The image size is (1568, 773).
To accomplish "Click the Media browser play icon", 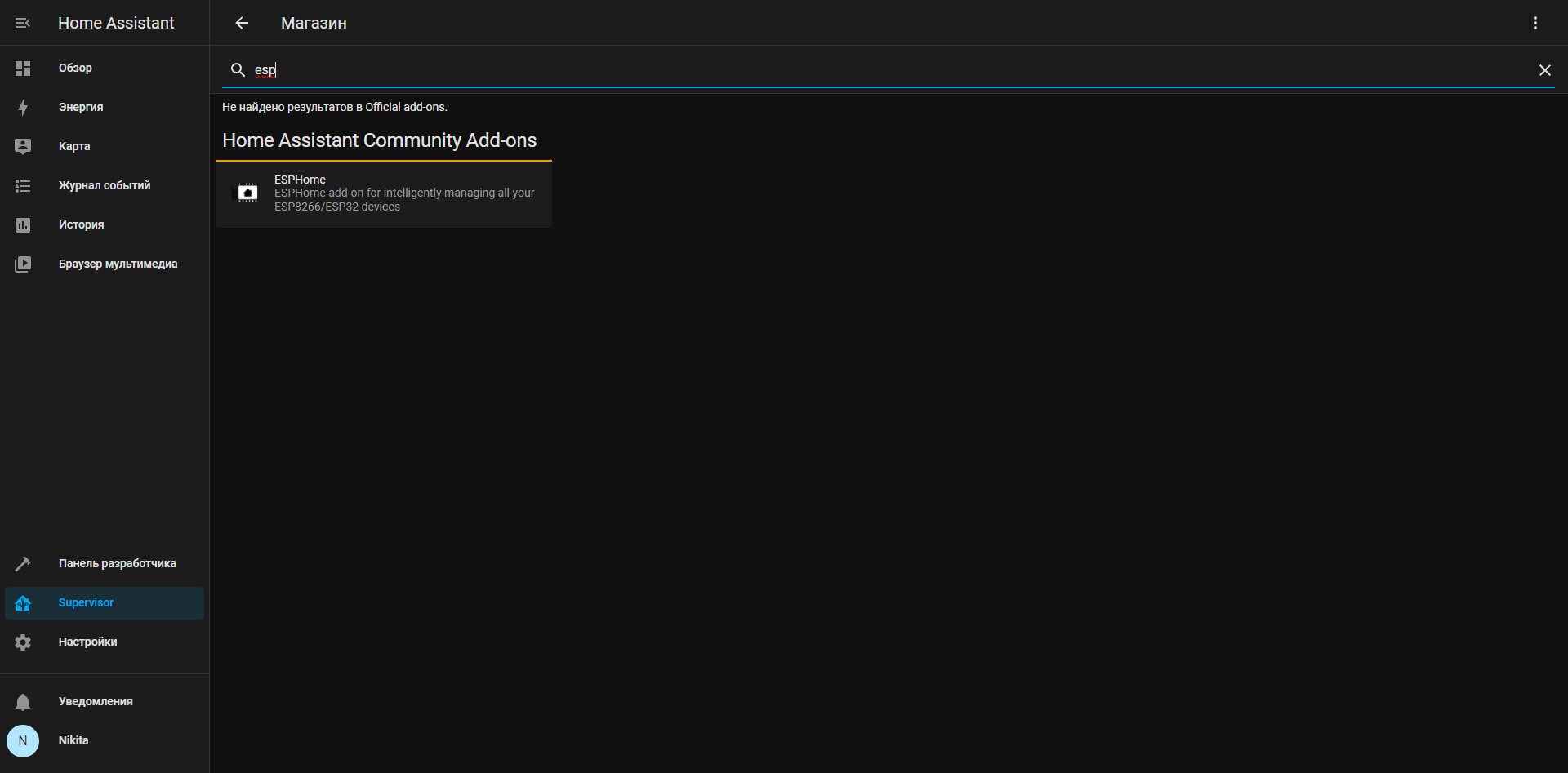I will pos(23,264).
